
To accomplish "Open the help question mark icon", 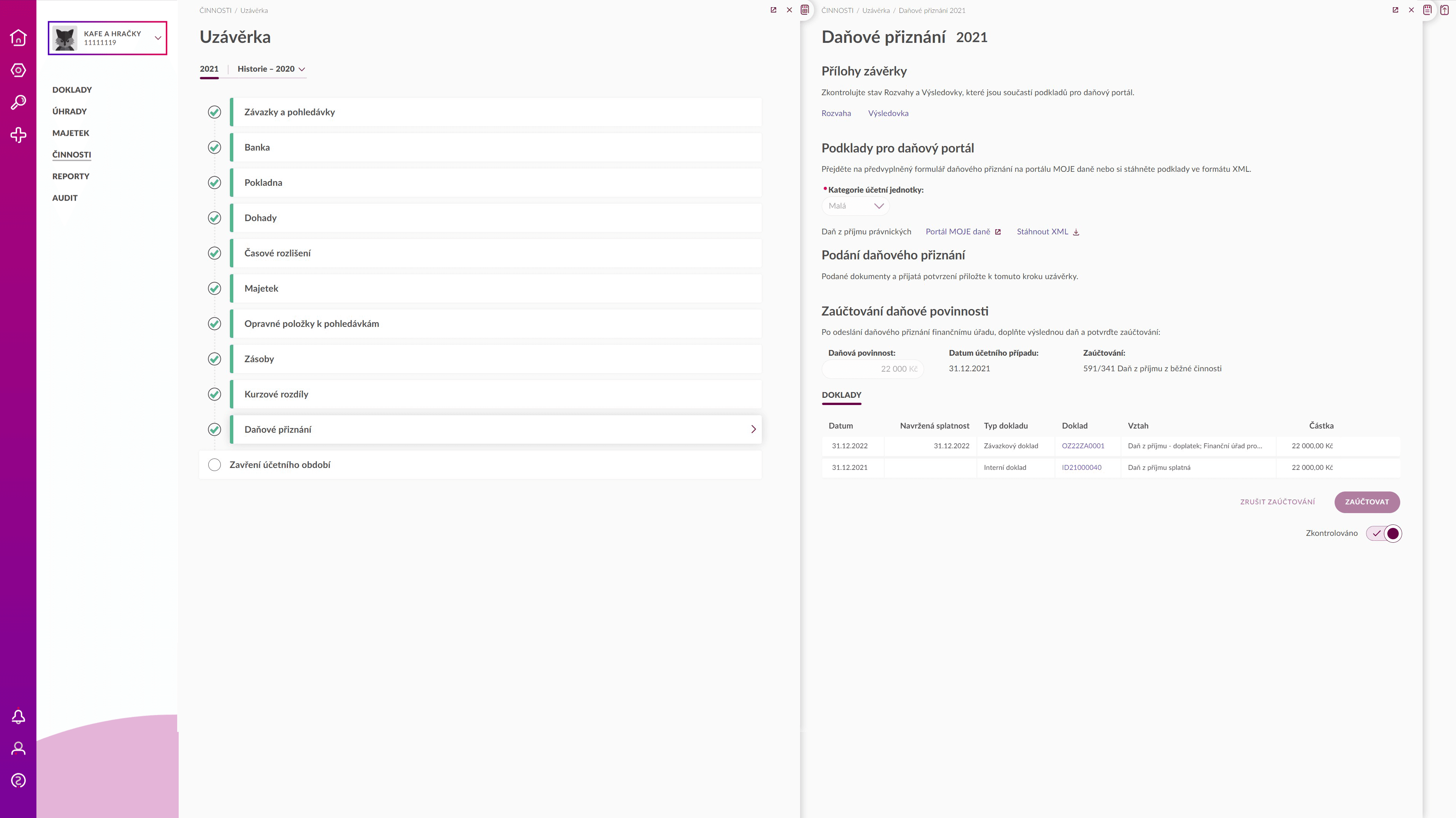I will click(18, 781).
